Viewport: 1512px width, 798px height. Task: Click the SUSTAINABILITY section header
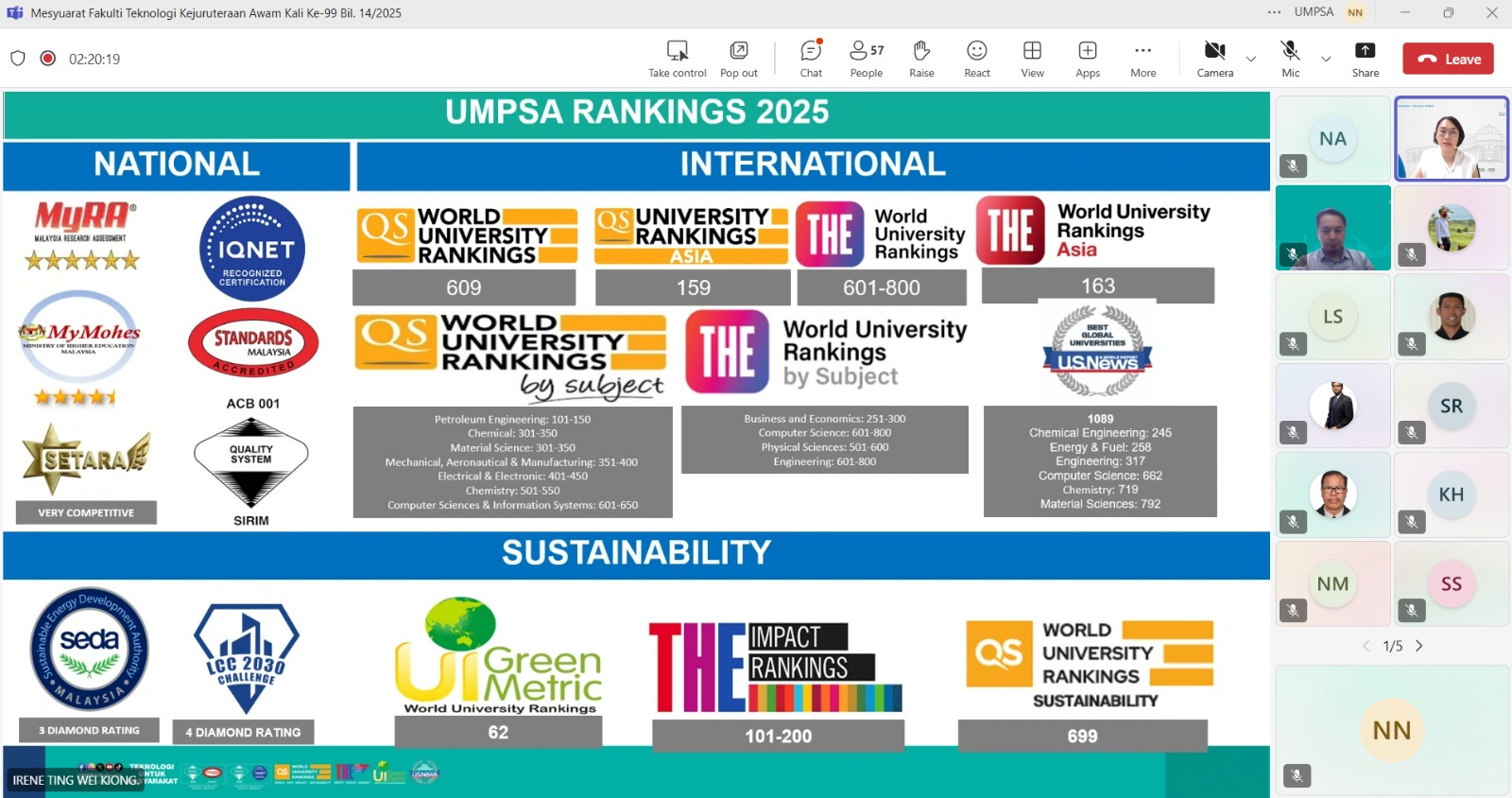(x=637, y=553)
